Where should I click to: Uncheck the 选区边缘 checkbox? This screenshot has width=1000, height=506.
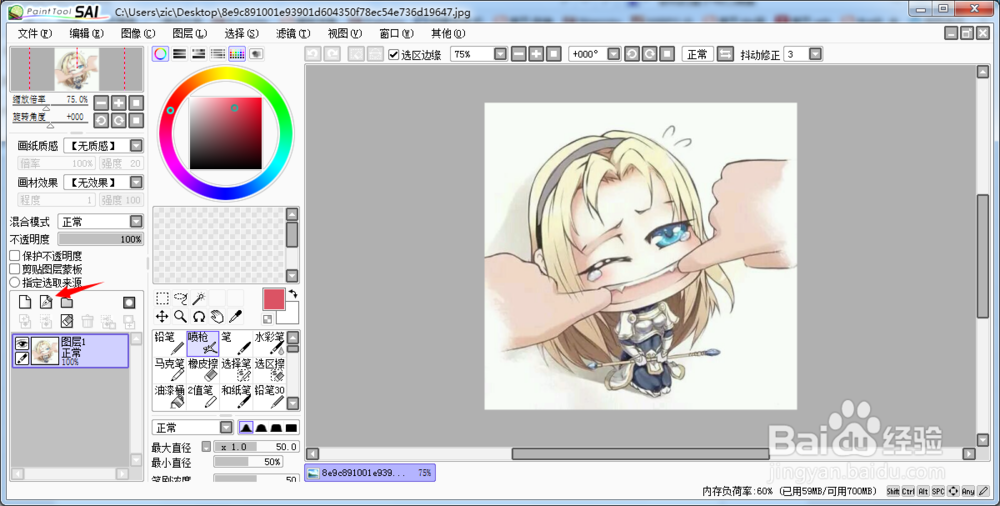(x=393, y=55)
